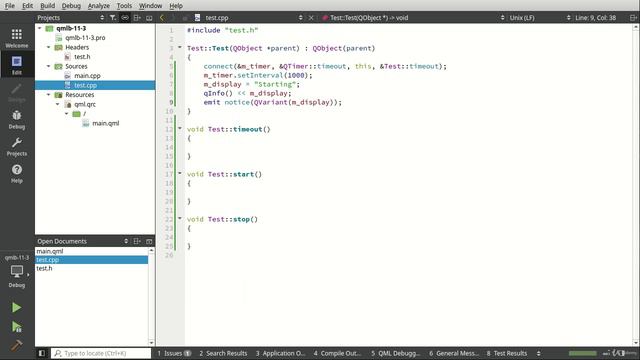Viewport: 640px width, 360px height.
Task: Show the QML Debugger Console pane
Action: click(396, 353)
